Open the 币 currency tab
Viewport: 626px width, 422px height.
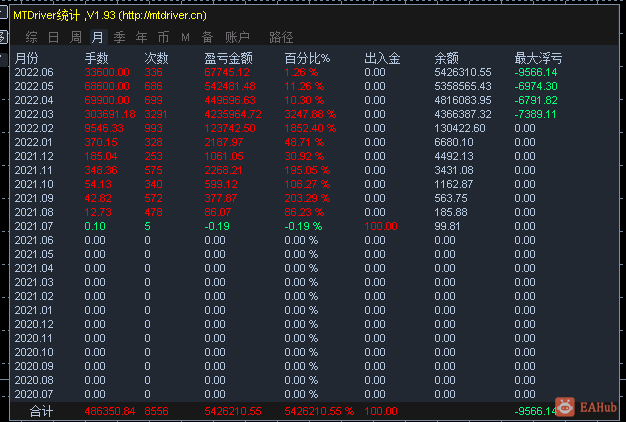(x=163, y=38)
